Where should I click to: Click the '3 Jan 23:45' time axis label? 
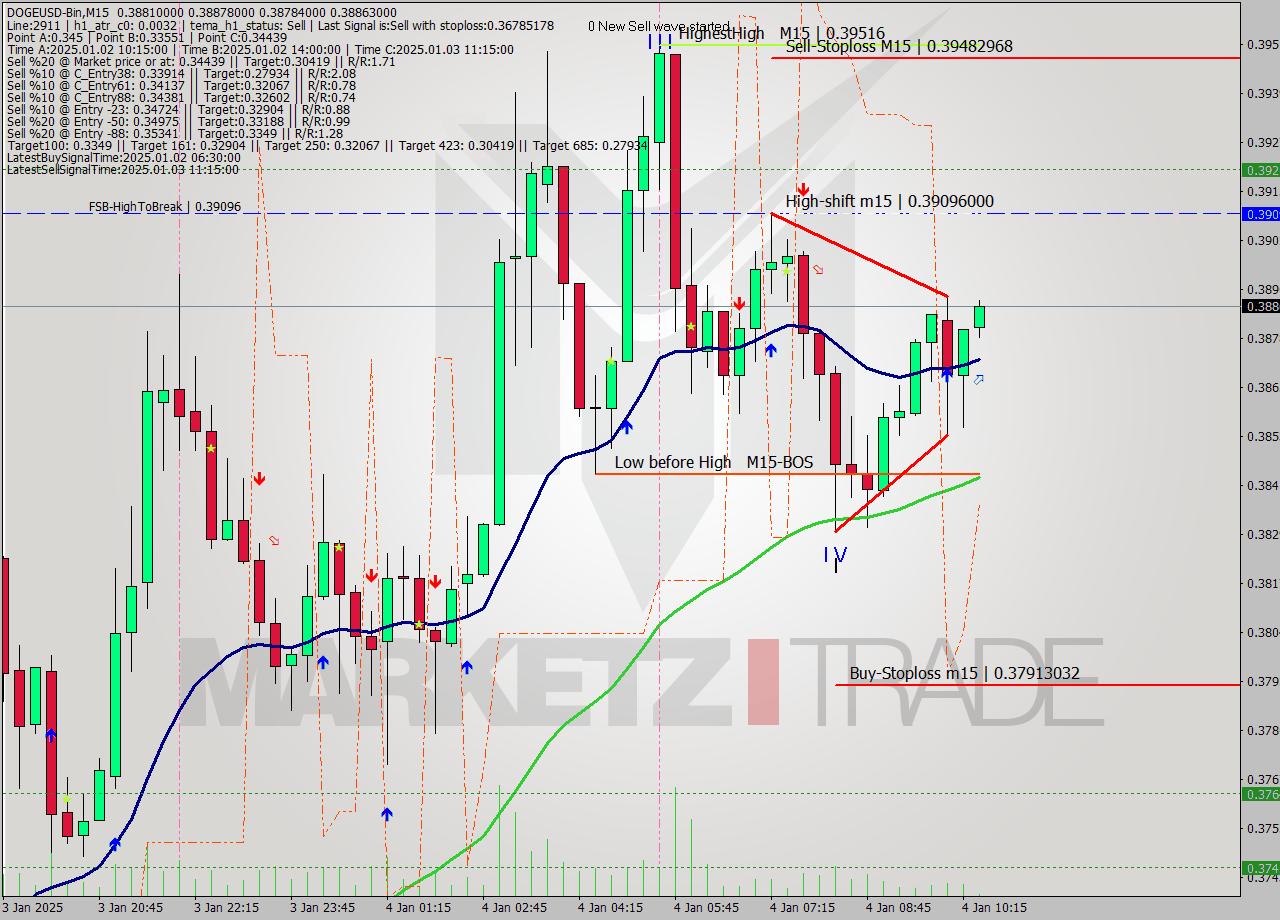pyautogui.click(x=323, y=908)
